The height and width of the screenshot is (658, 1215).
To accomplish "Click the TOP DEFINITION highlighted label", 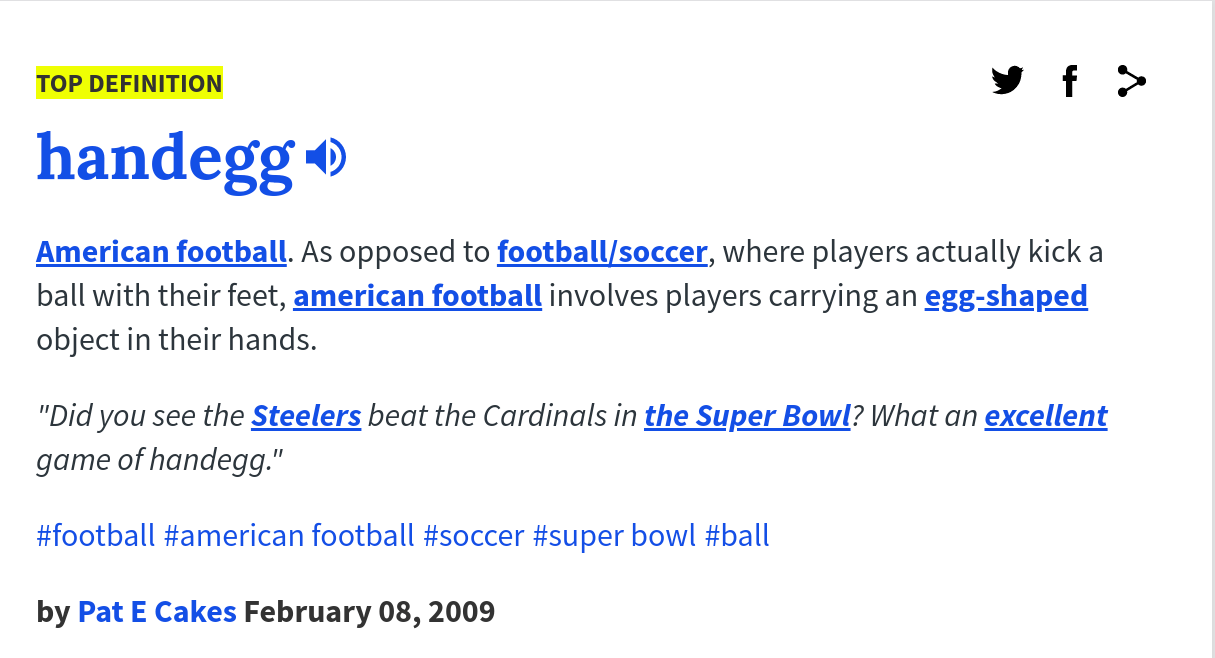I will coord(129,83).
